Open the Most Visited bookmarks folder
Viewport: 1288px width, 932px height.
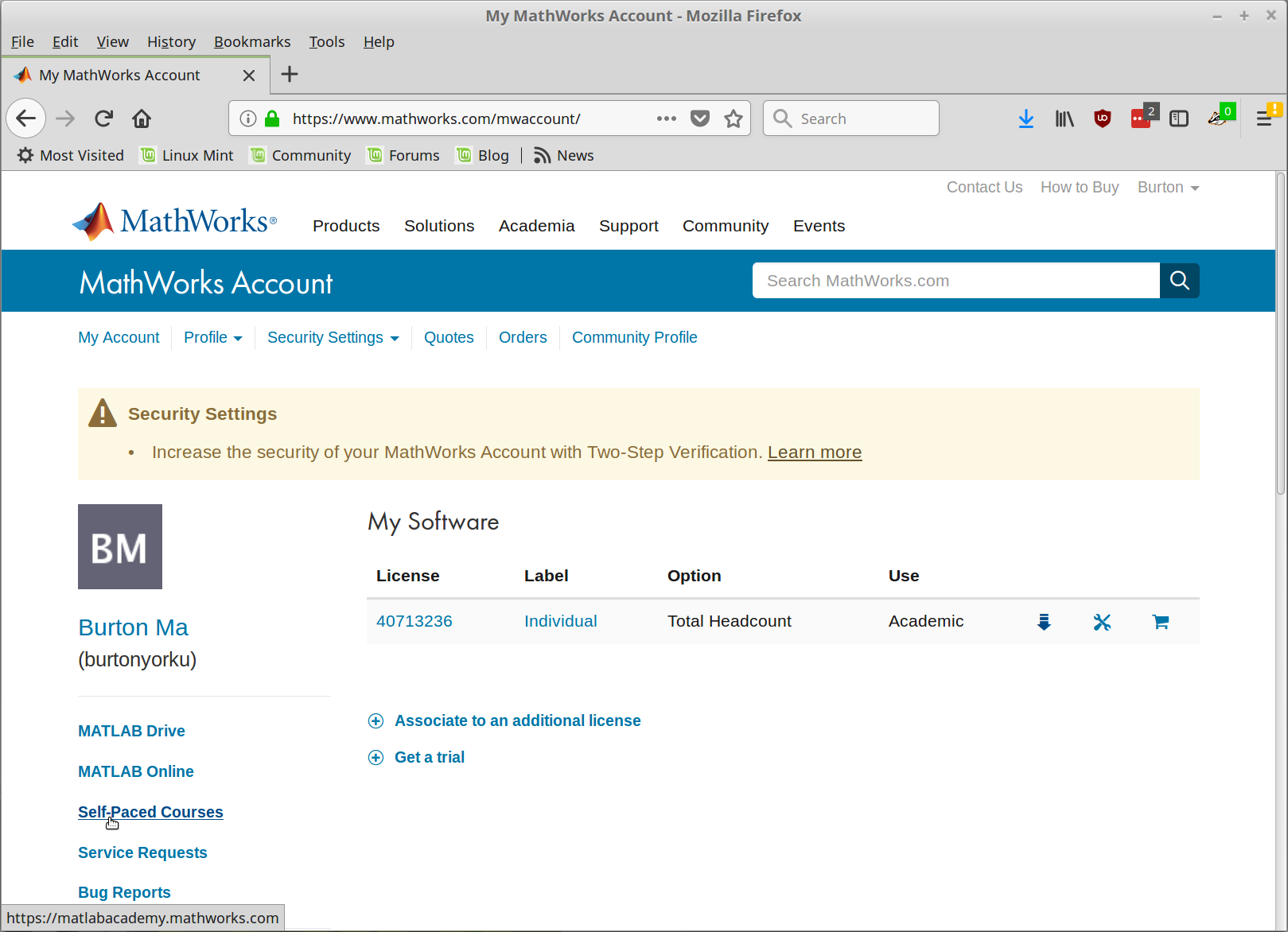(x=70, y=155)
